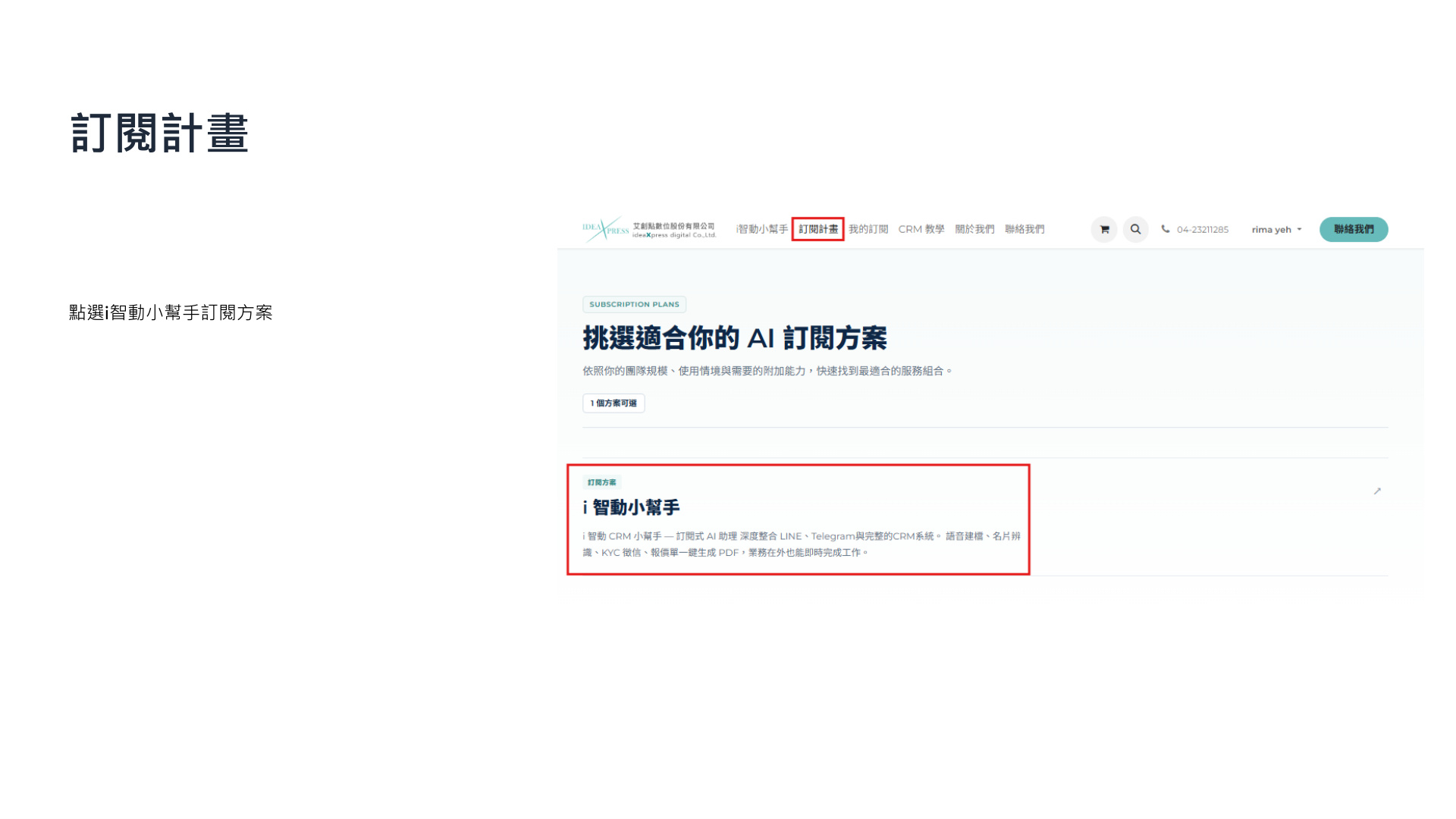
Task: Click the search magnifier icon
Action: [1135, 229]
